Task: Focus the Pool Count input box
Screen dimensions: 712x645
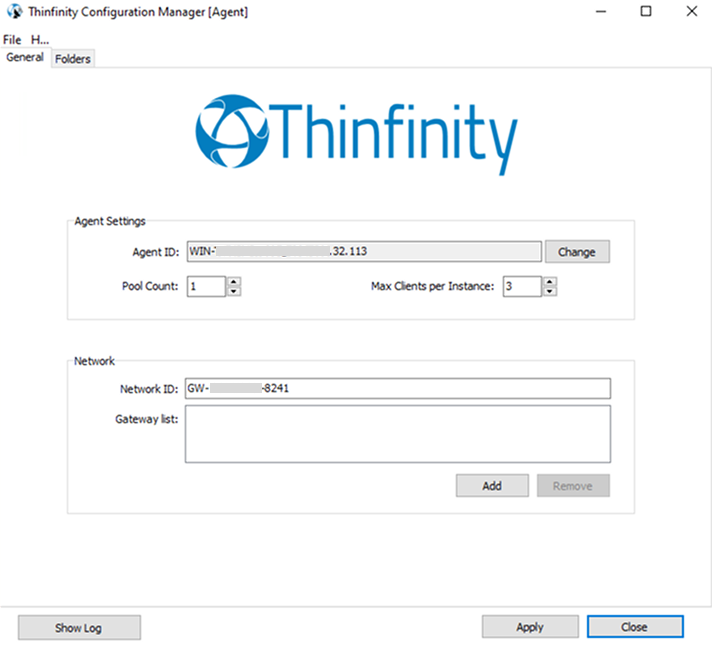Action: tap(206, 286)
